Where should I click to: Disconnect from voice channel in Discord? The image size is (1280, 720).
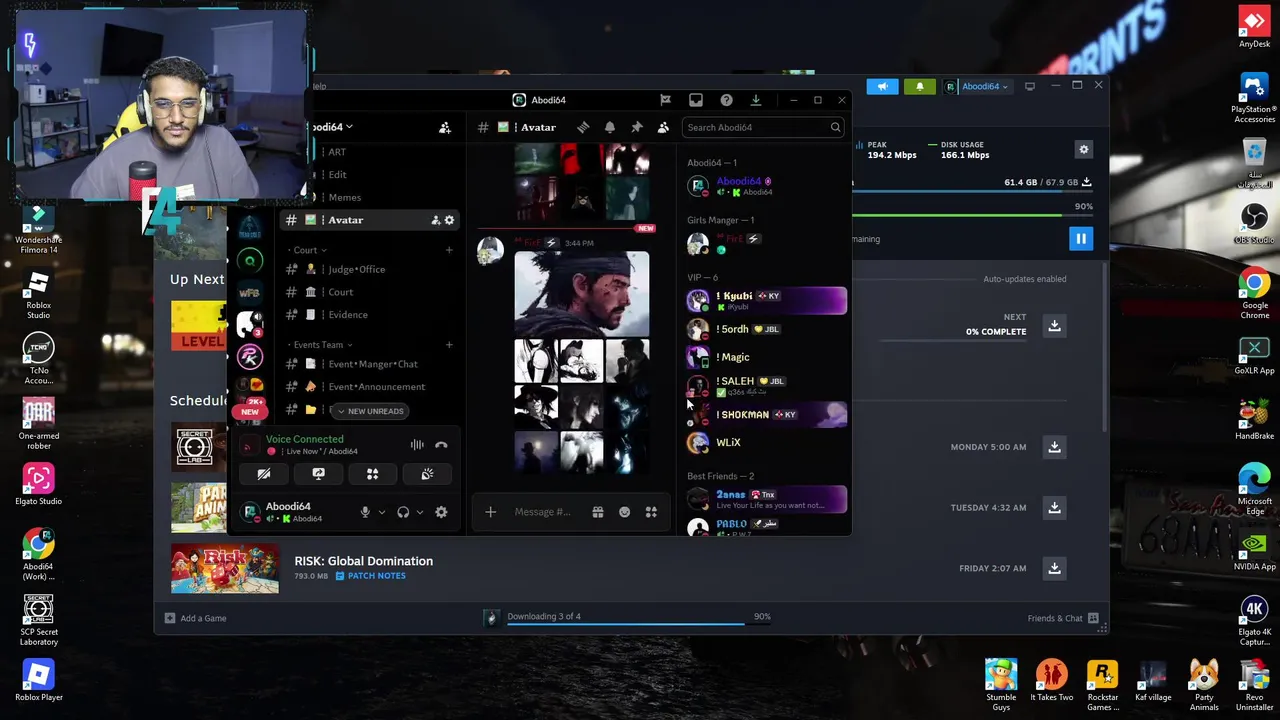[441, 445]
